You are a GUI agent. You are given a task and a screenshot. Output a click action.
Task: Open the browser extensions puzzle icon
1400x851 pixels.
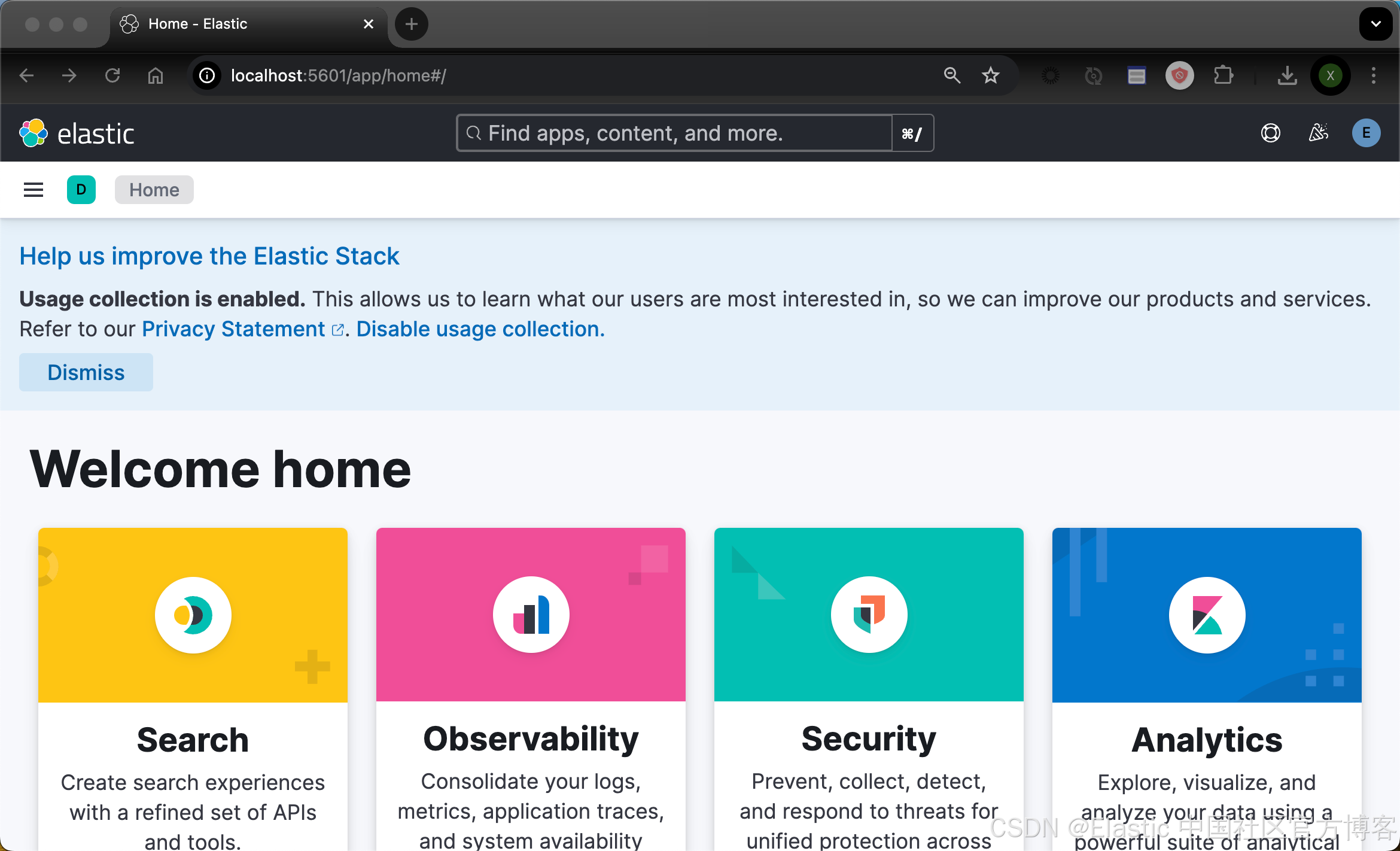[x=1223, y=75]
